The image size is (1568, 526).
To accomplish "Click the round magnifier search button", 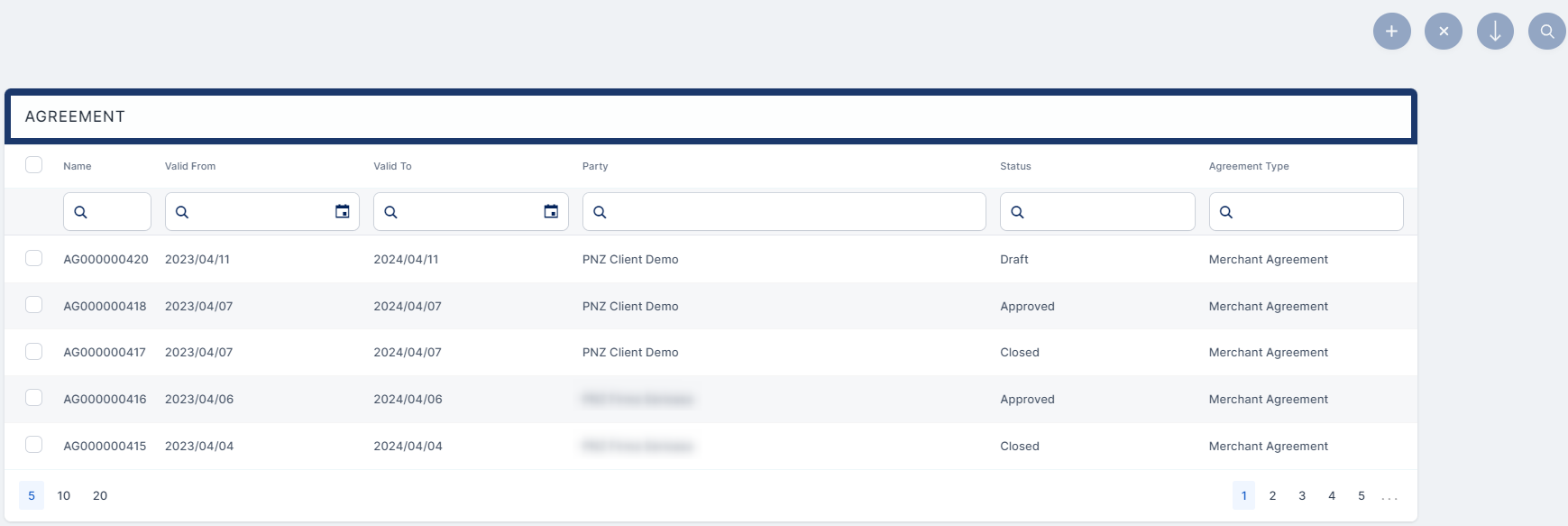I will (x=1547, y=31).
